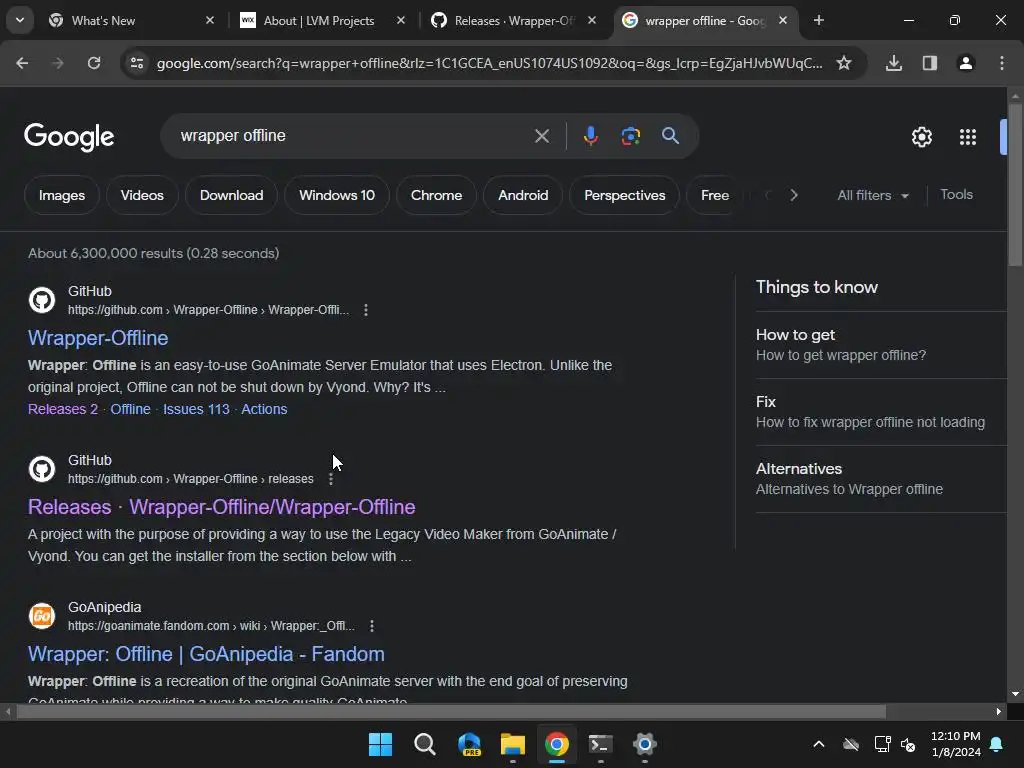Screen dimensions: 1024x768
Task: Open Windows Start menu
Action: (380, 744)
